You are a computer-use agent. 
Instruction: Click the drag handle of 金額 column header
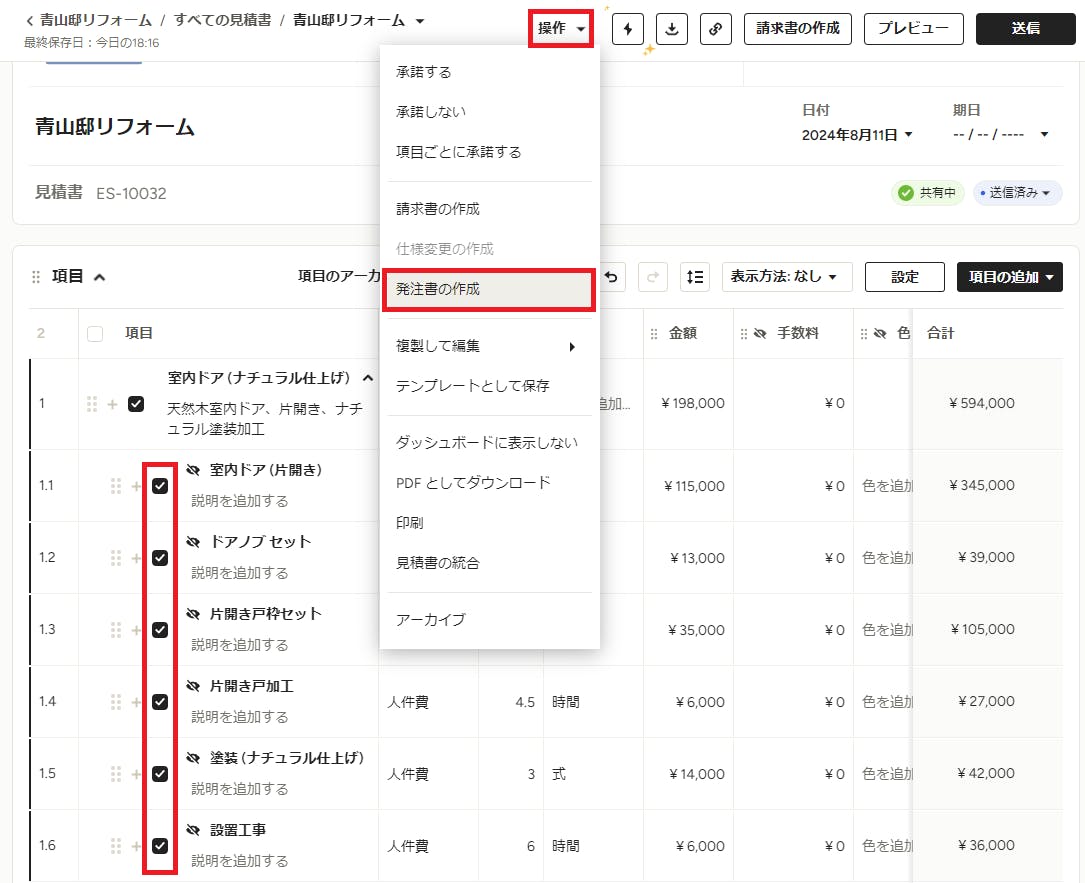tap(654, 334)
